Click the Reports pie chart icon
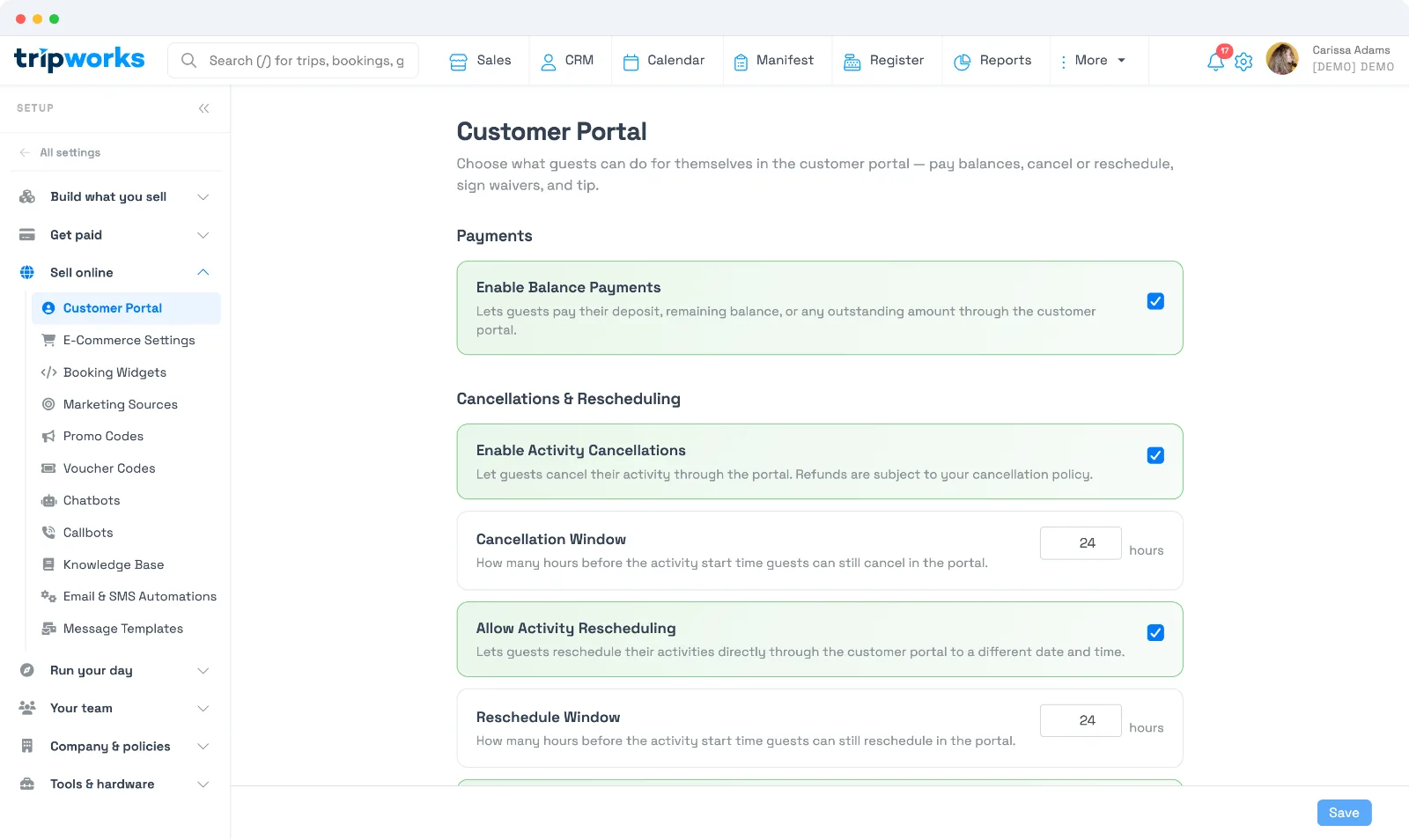This screenshot has width=1409, height=840. coord(963,62)
